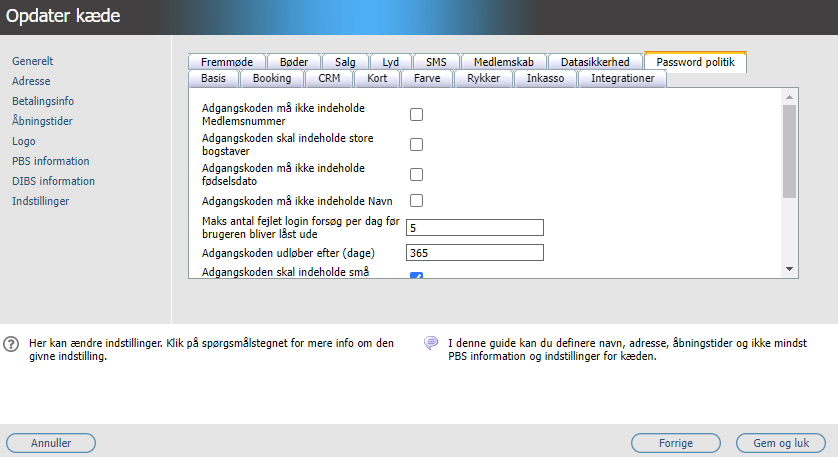
Task: Enable 'må ikke indeholde Medlemsnummer' checkbox
Action: 416,114
